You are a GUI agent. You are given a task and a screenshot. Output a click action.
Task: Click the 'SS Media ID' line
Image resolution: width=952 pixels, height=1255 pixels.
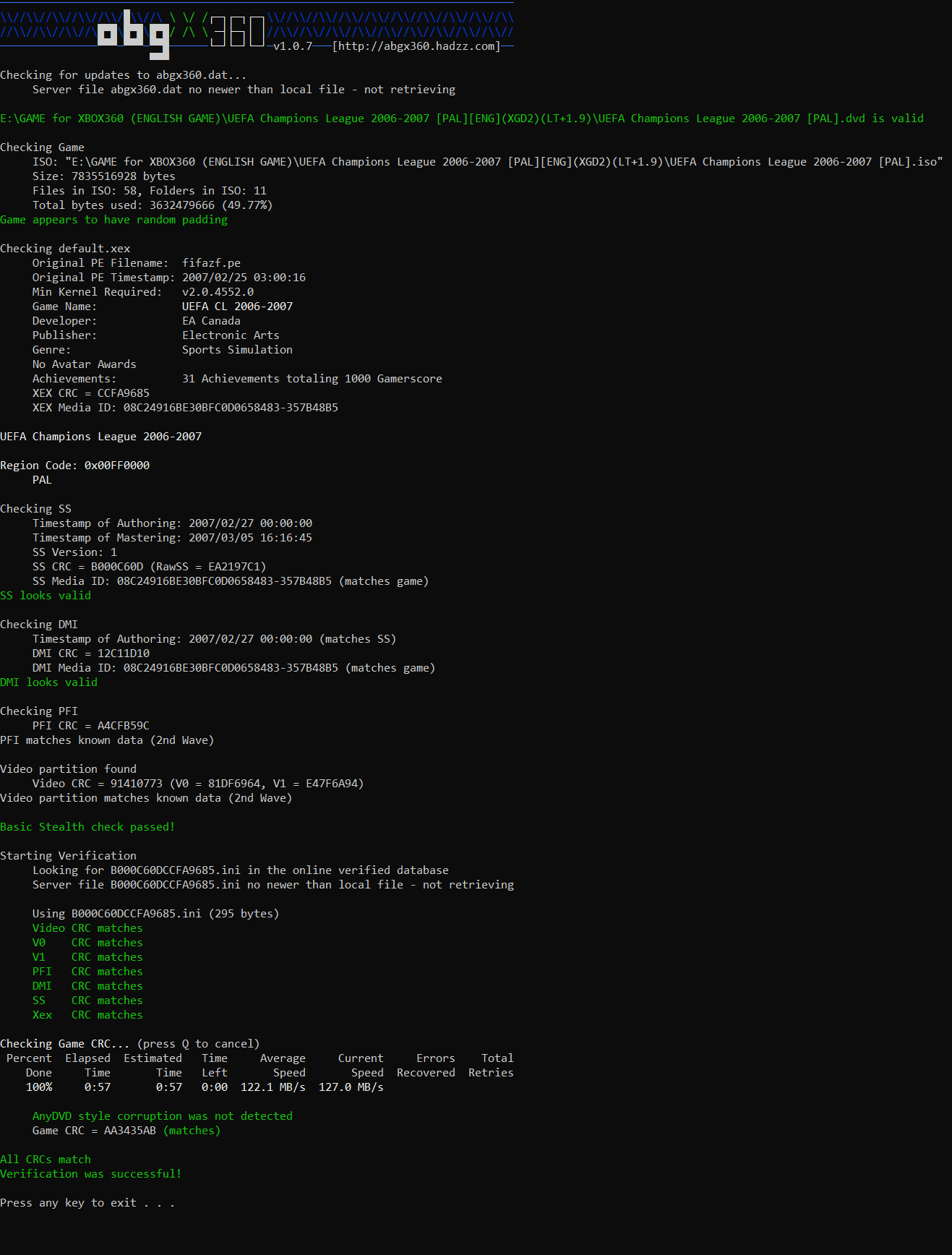click(x=231, y=581)
